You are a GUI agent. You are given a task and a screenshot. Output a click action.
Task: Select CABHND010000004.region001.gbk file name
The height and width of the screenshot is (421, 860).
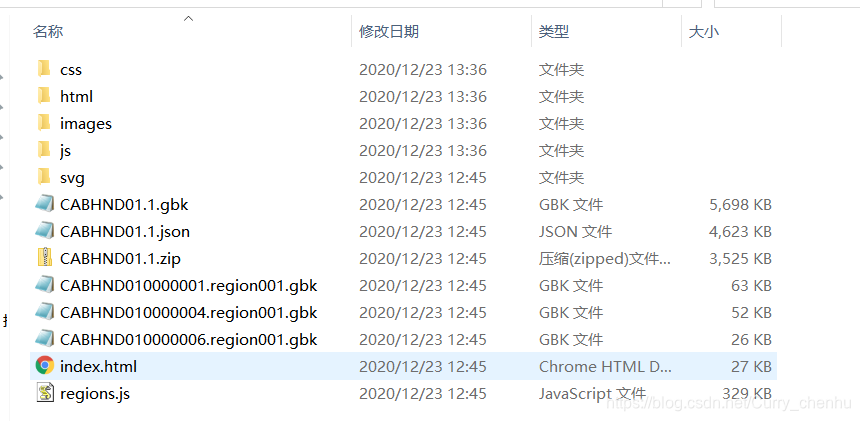(189, 312)
